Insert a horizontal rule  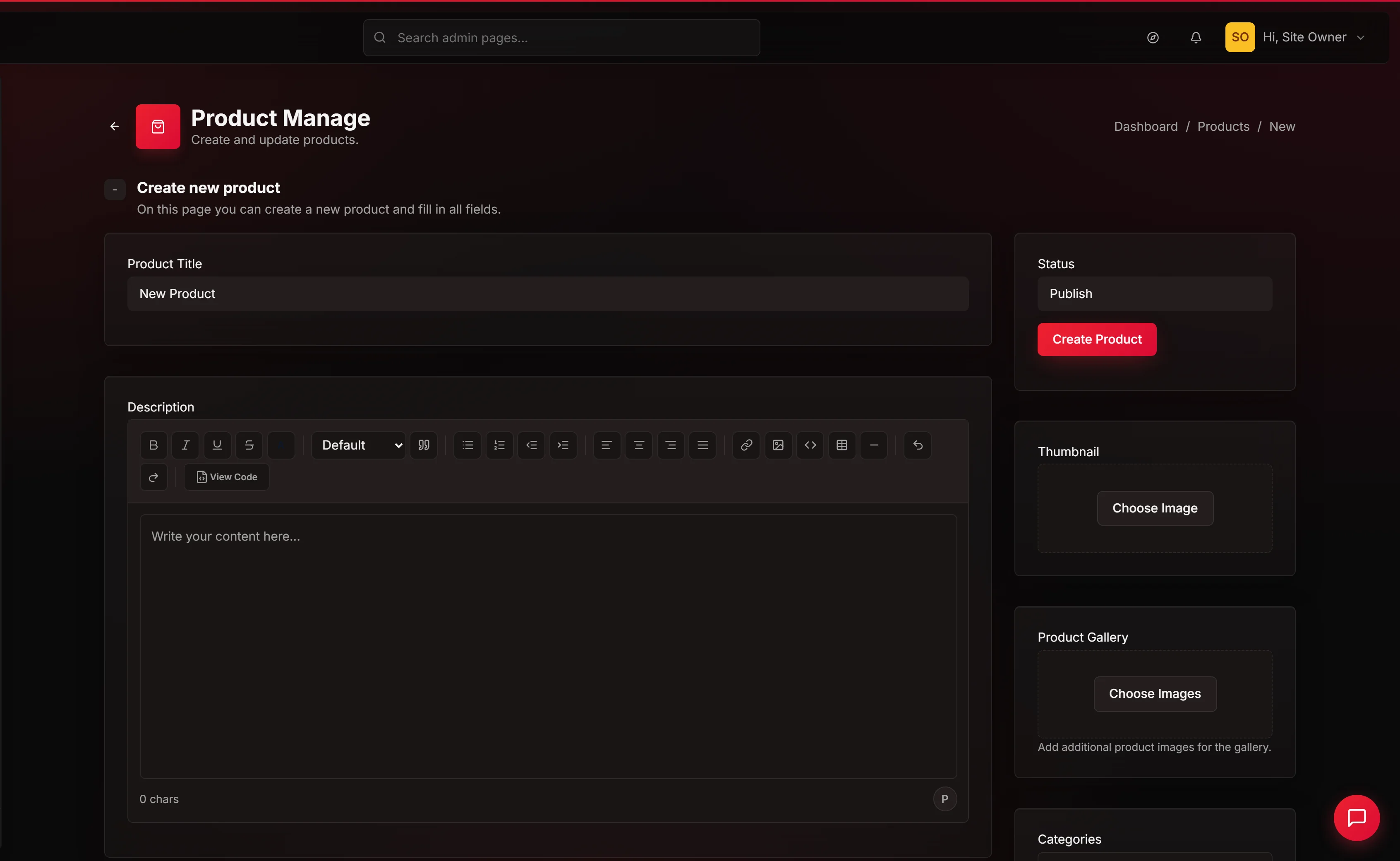point(874,445)
